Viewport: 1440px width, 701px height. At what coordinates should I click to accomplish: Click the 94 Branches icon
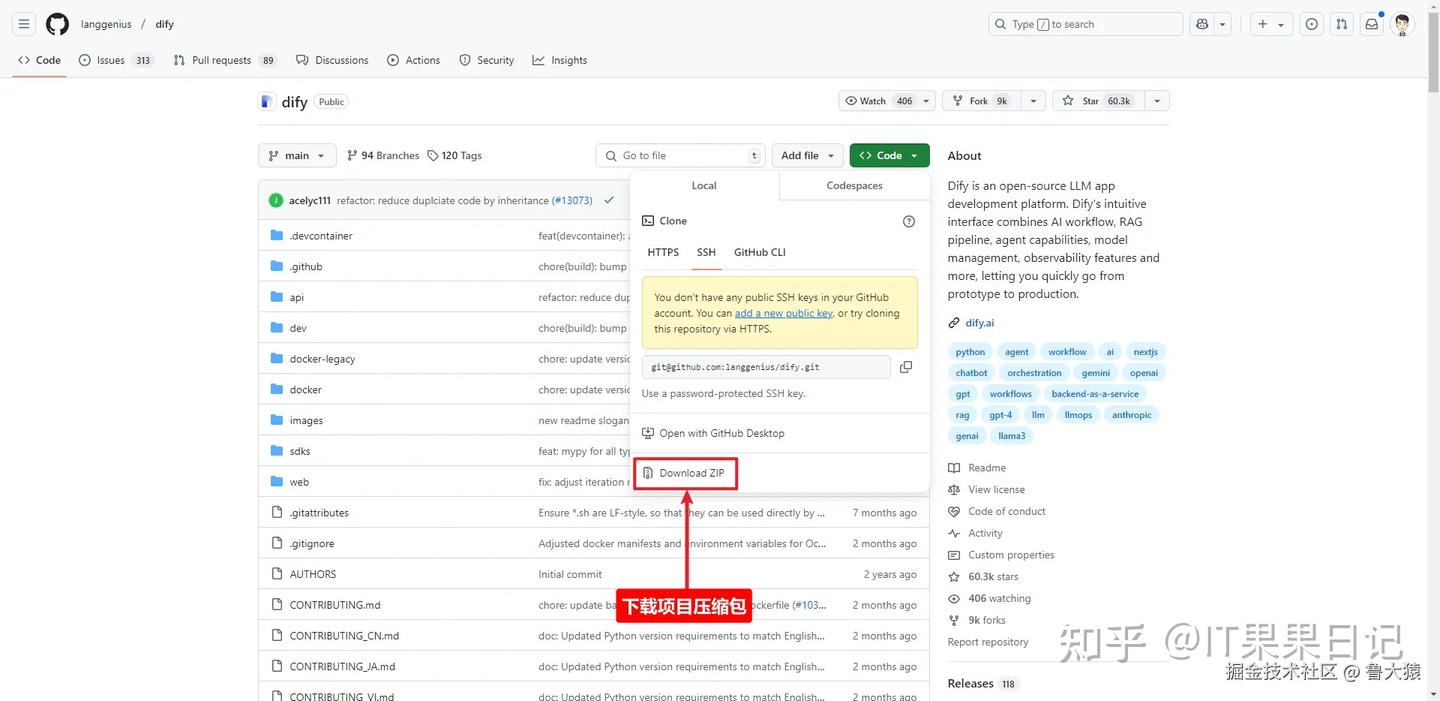pyautogui.click(x=352, y=155)
